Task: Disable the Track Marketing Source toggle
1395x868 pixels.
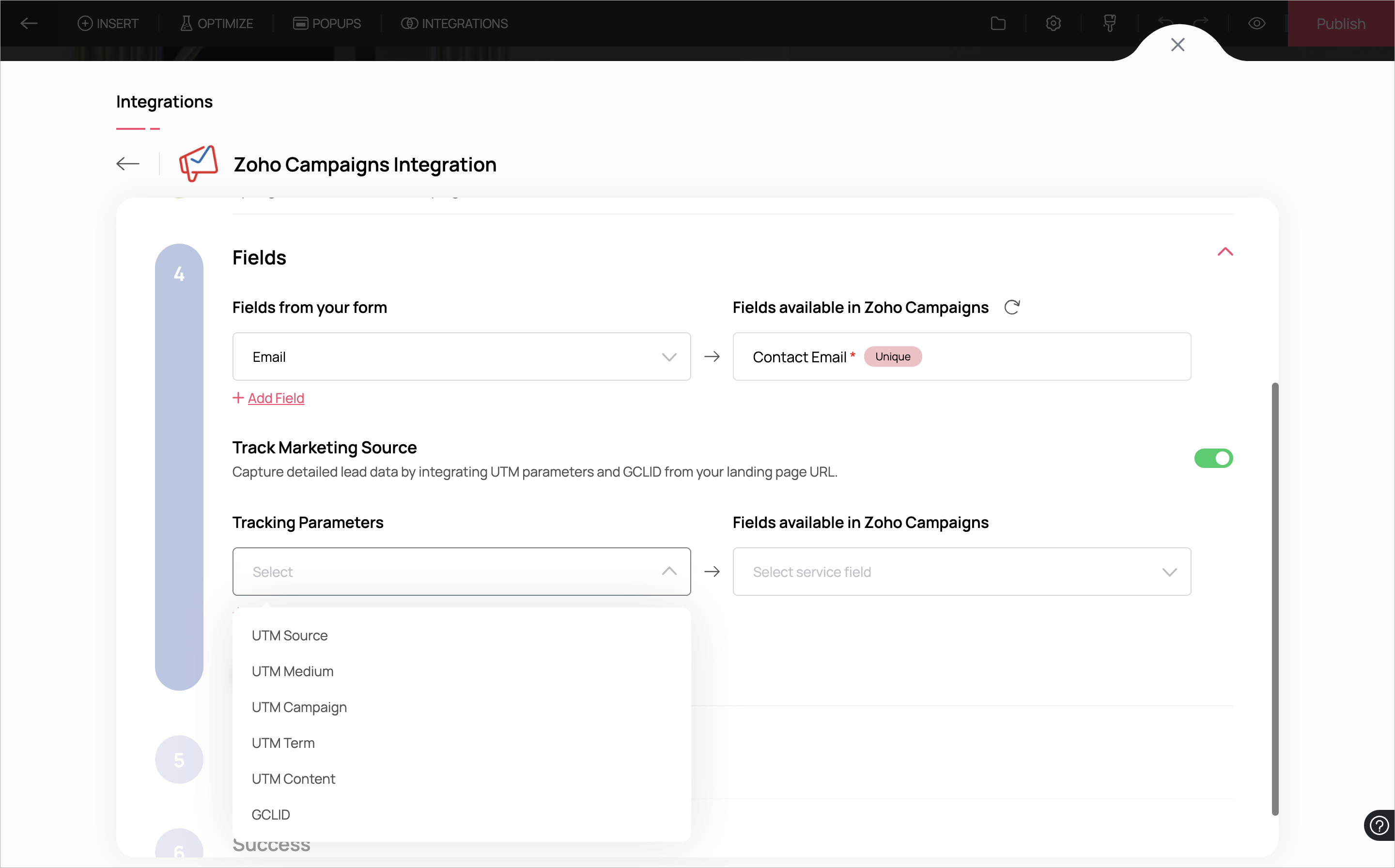Action: coord(1213,458)
